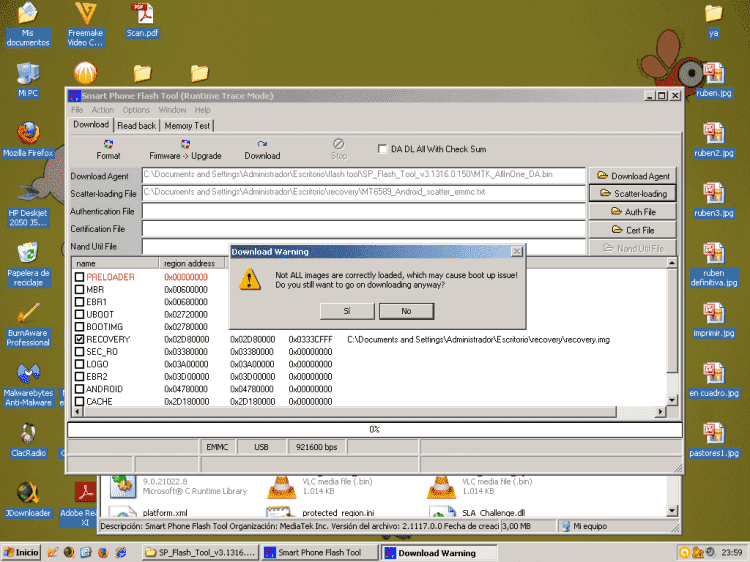
Task: Launch BurnAware Professional shortcut
Action: (28, 325)
